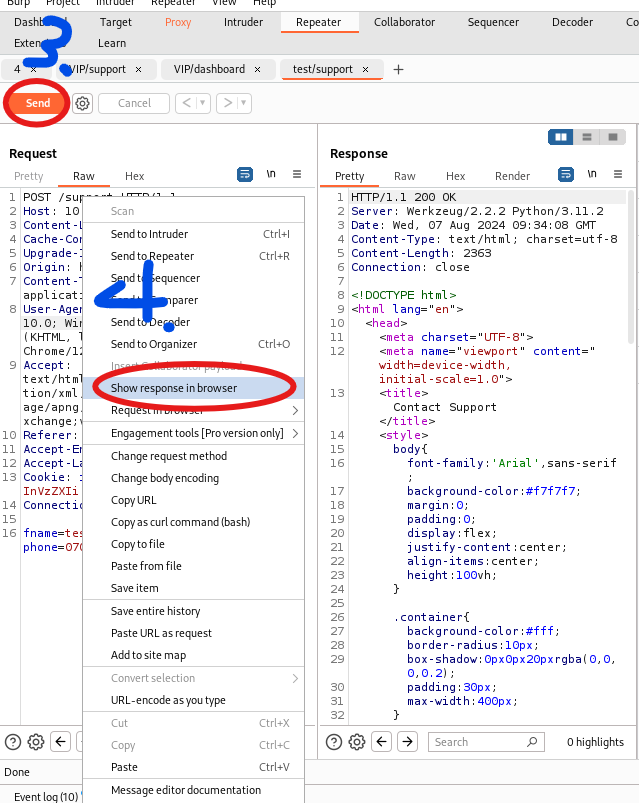Select Change request method

[x=194, y=456]
